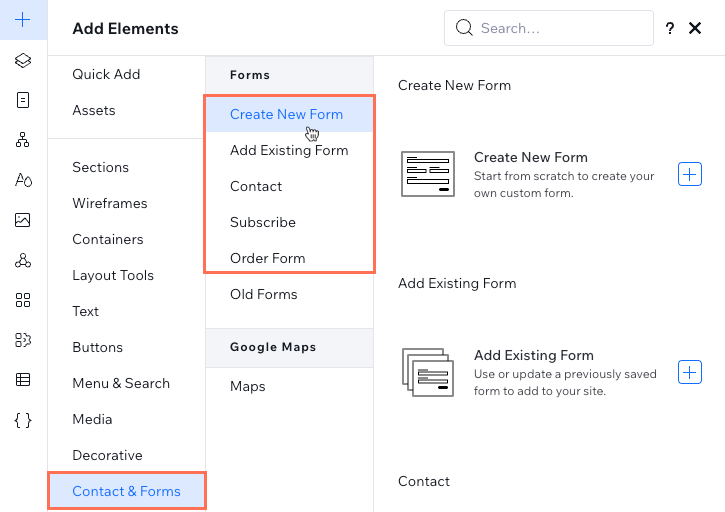Open the Site Styles text theme icon

click(23, 180)
